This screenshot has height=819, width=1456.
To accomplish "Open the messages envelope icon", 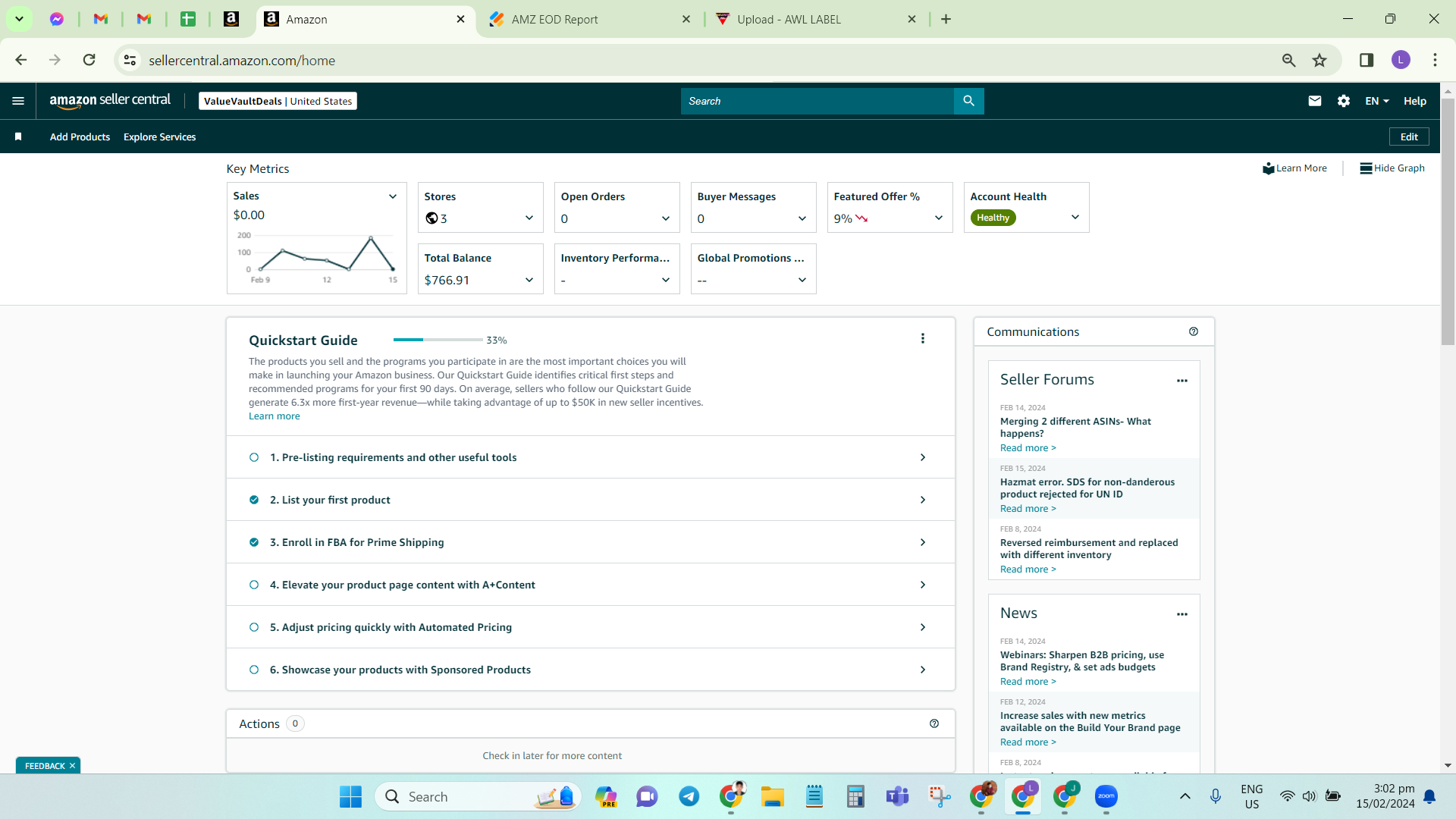I will [x=1315, y=101].
